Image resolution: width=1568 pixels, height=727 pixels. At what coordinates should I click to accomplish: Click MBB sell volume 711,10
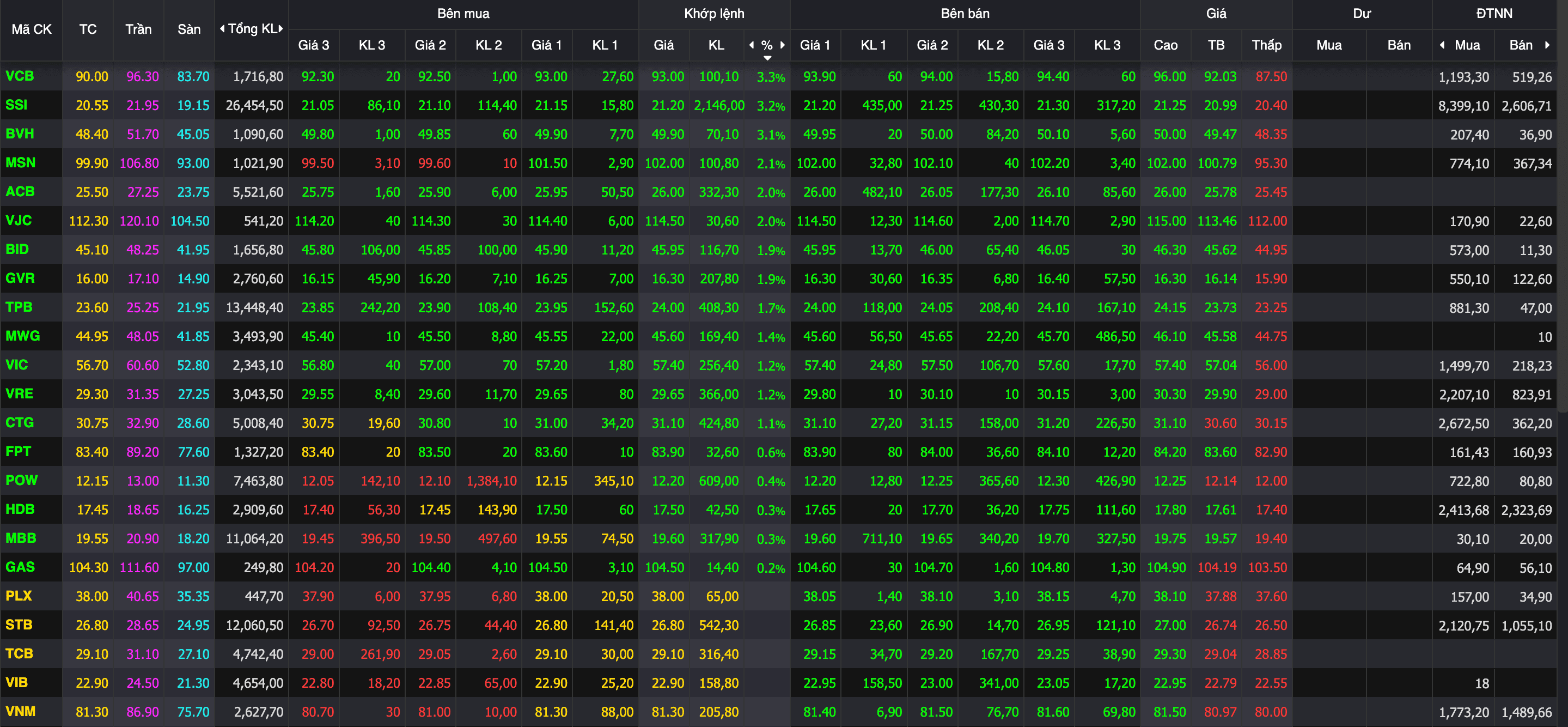tap(882, 539)
